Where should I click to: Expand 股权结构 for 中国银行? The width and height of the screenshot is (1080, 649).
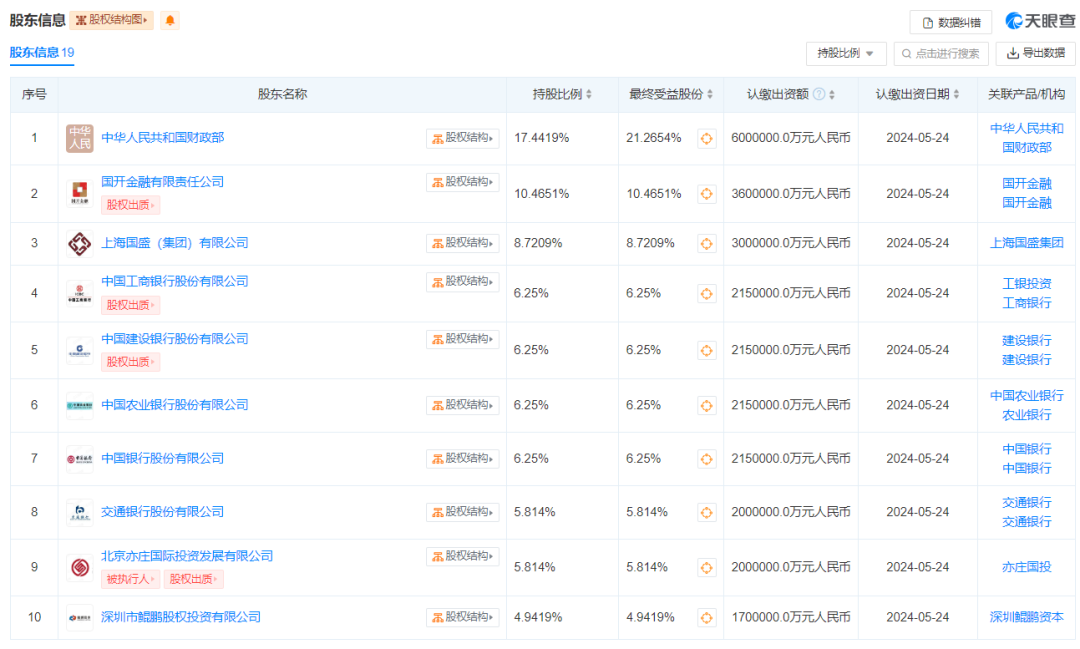pyautogui.click(x=462, y=458)
